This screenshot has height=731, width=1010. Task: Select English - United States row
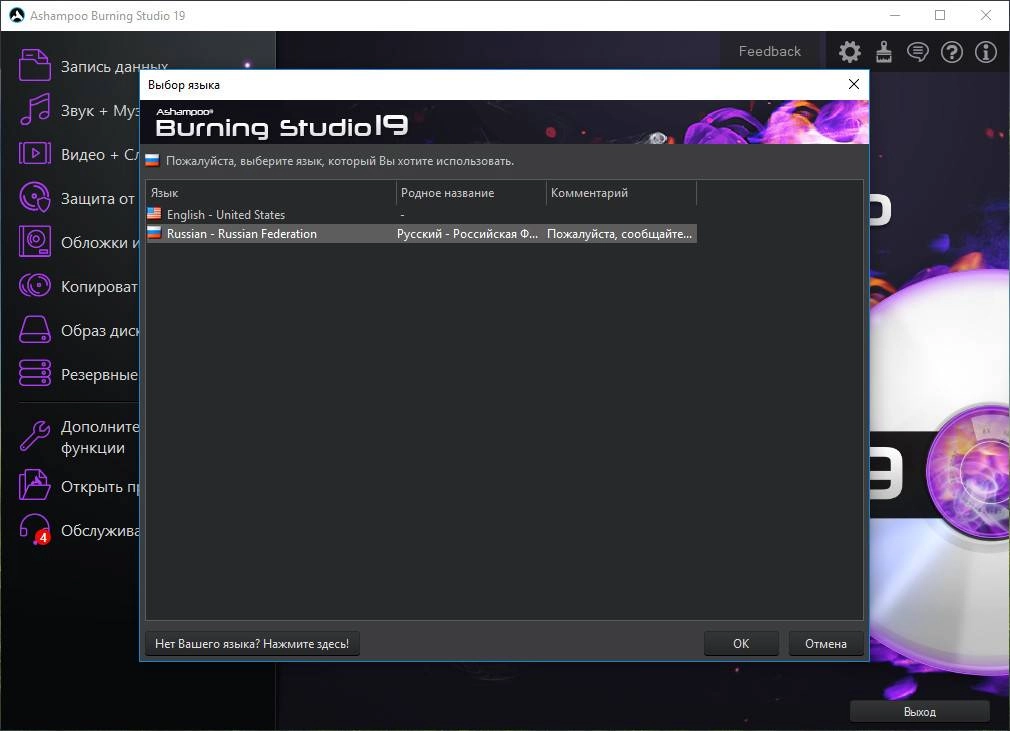pos(421,214)
